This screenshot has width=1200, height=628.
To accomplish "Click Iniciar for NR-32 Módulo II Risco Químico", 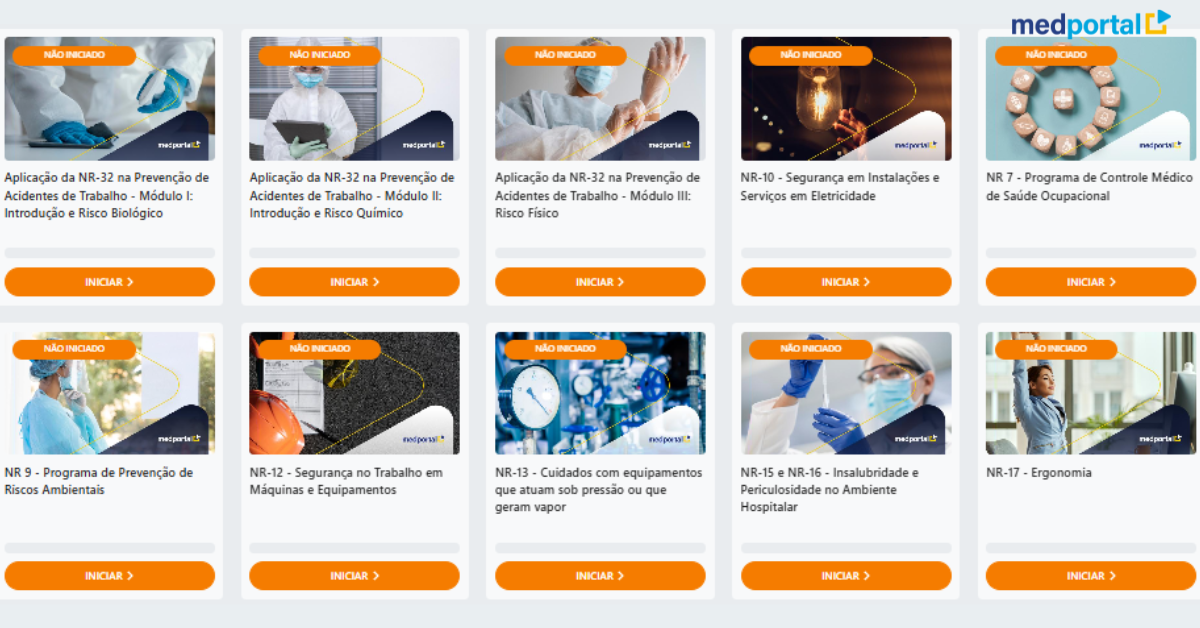I will click(x=354, y=282).
